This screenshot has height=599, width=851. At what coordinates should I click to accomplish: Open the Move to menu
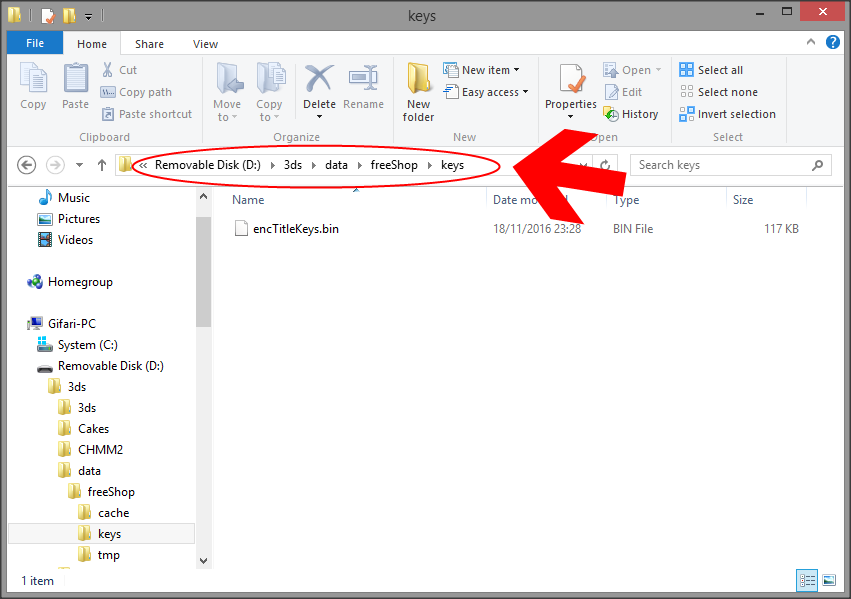pyautogui.click(x=227, y=92)
